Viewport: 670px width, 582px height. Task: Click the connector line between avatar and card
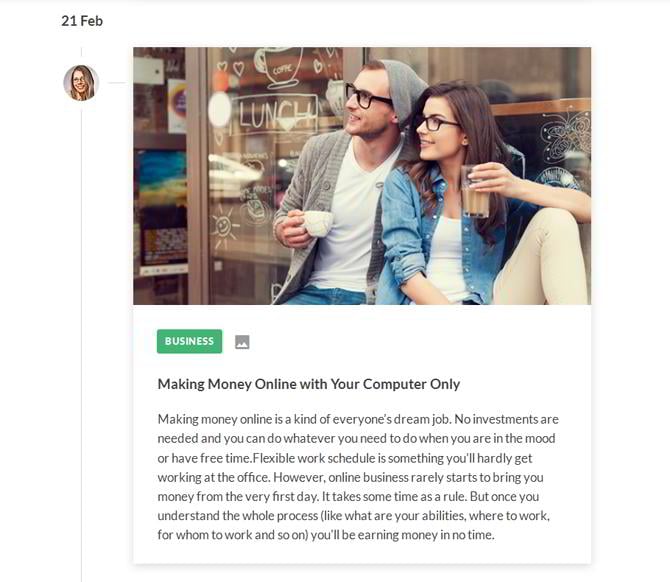point(116,83)
